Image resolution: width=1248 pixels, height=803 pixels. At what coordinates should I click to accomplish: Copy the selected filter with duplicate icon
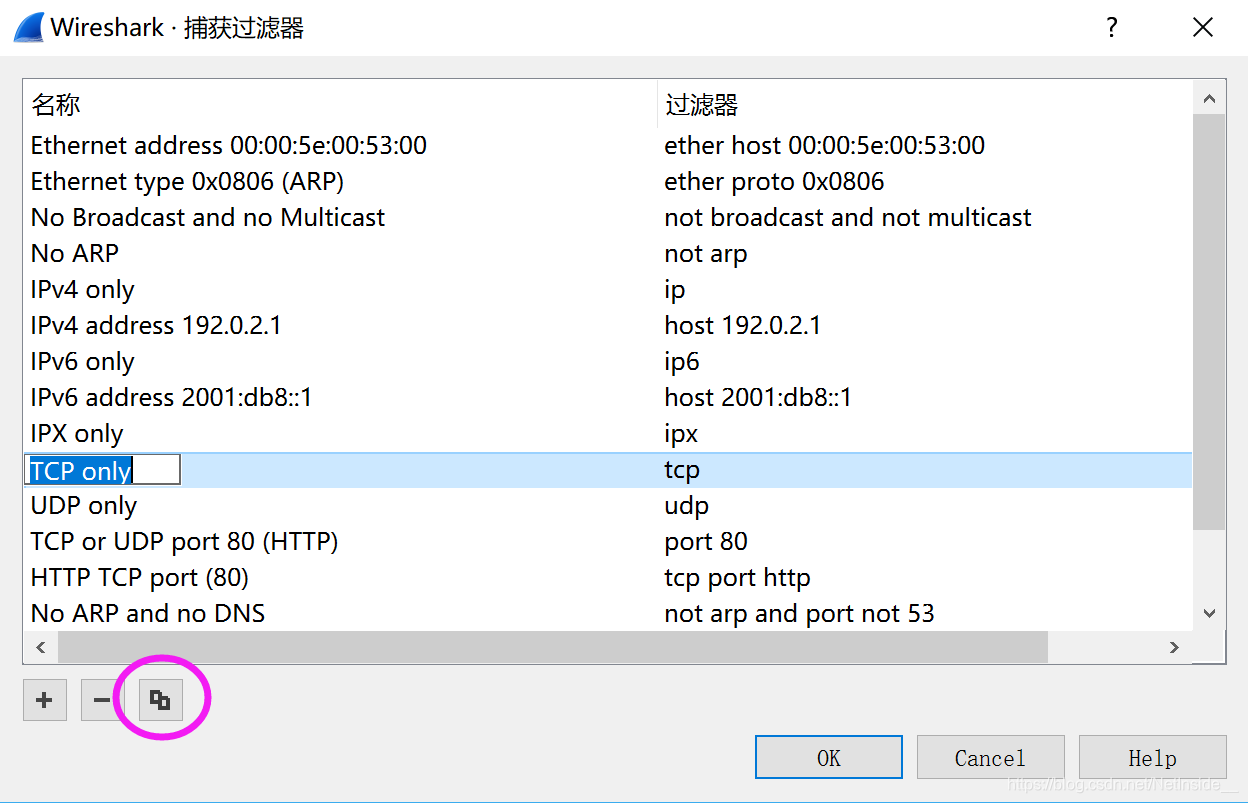pyautogui.click(x=160, y=700)
